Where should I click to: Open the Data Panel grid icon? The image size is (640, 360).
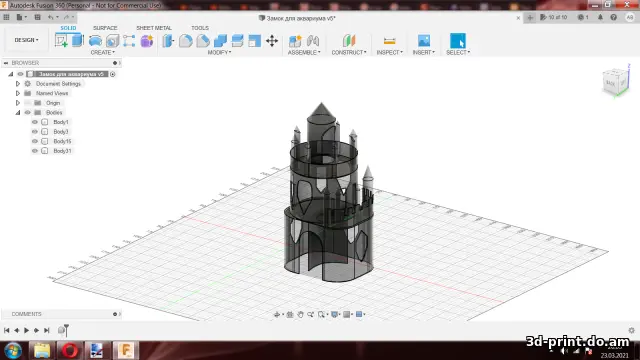[6, 17]
